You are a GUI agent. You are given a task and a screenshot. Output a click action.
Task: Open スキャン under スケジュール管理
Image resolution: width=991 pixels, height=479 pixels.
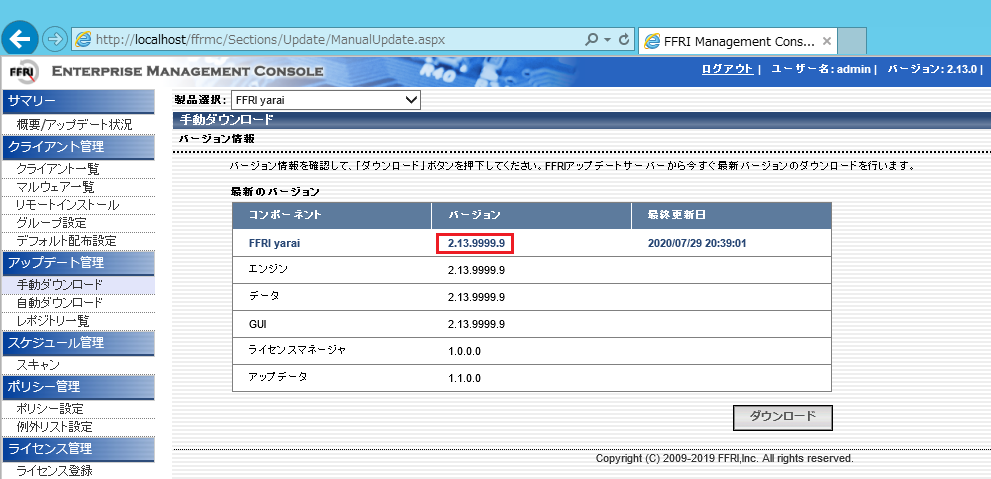click(38, 365)
